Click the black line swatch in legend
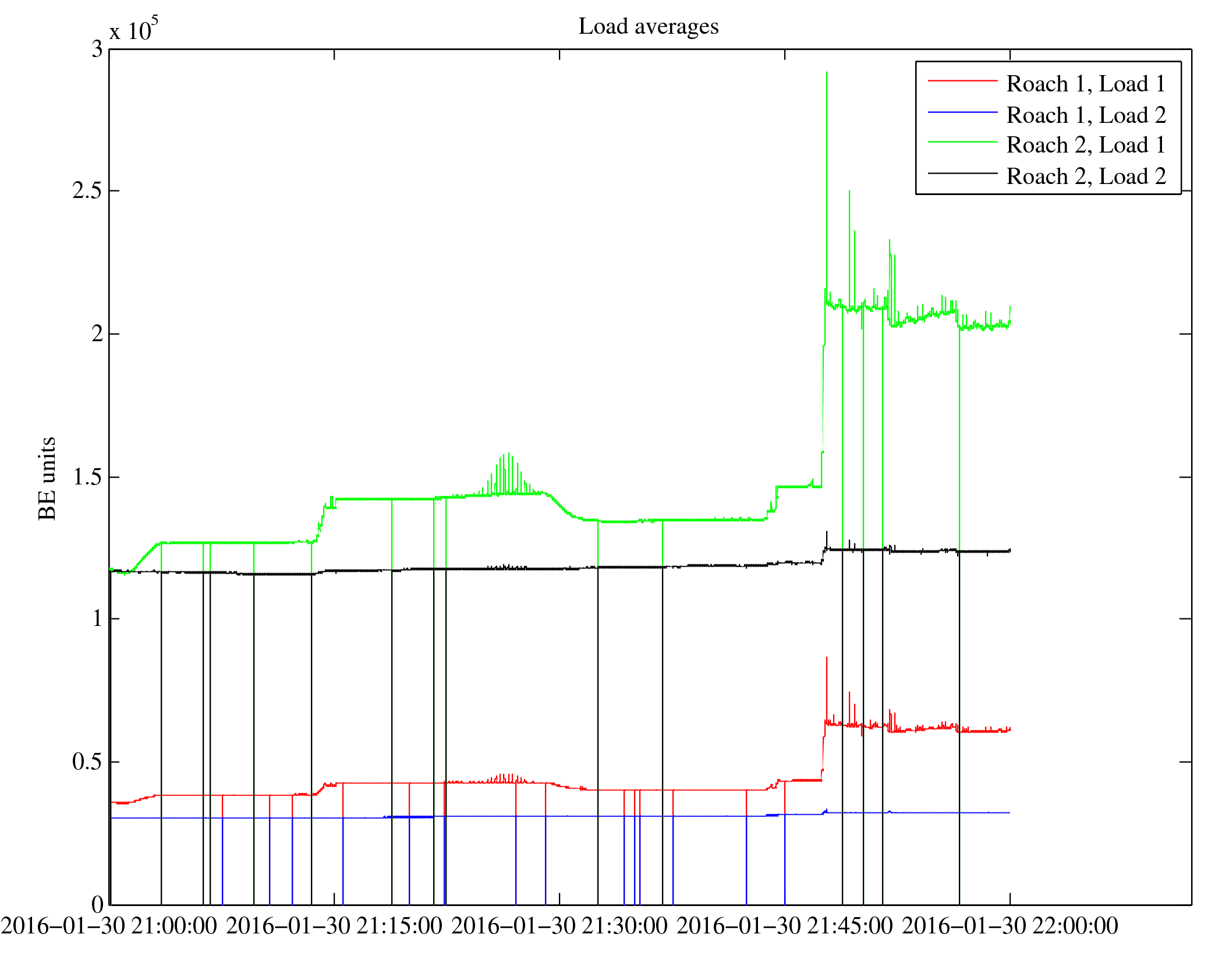The height and width of the screenshot is (980, 1208). [962, 173]
